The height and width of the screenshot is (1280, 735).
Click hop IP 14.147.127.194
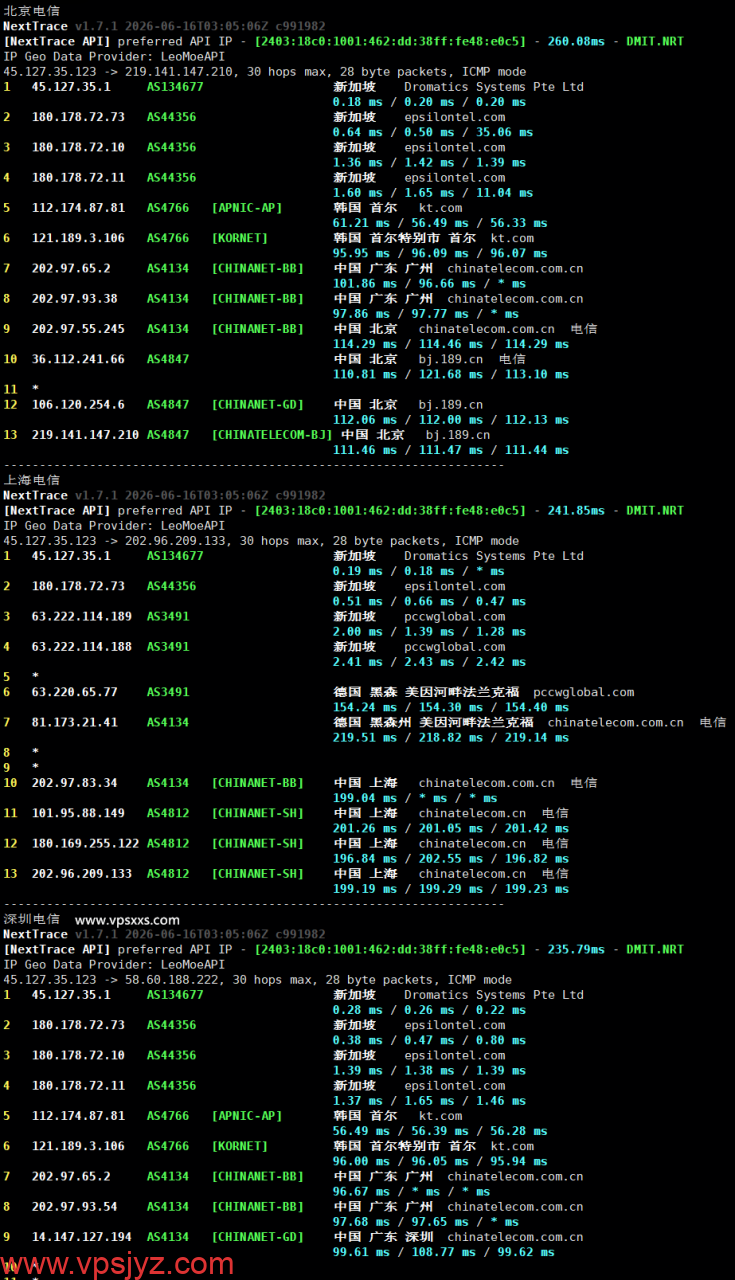tap(81, 1236)
